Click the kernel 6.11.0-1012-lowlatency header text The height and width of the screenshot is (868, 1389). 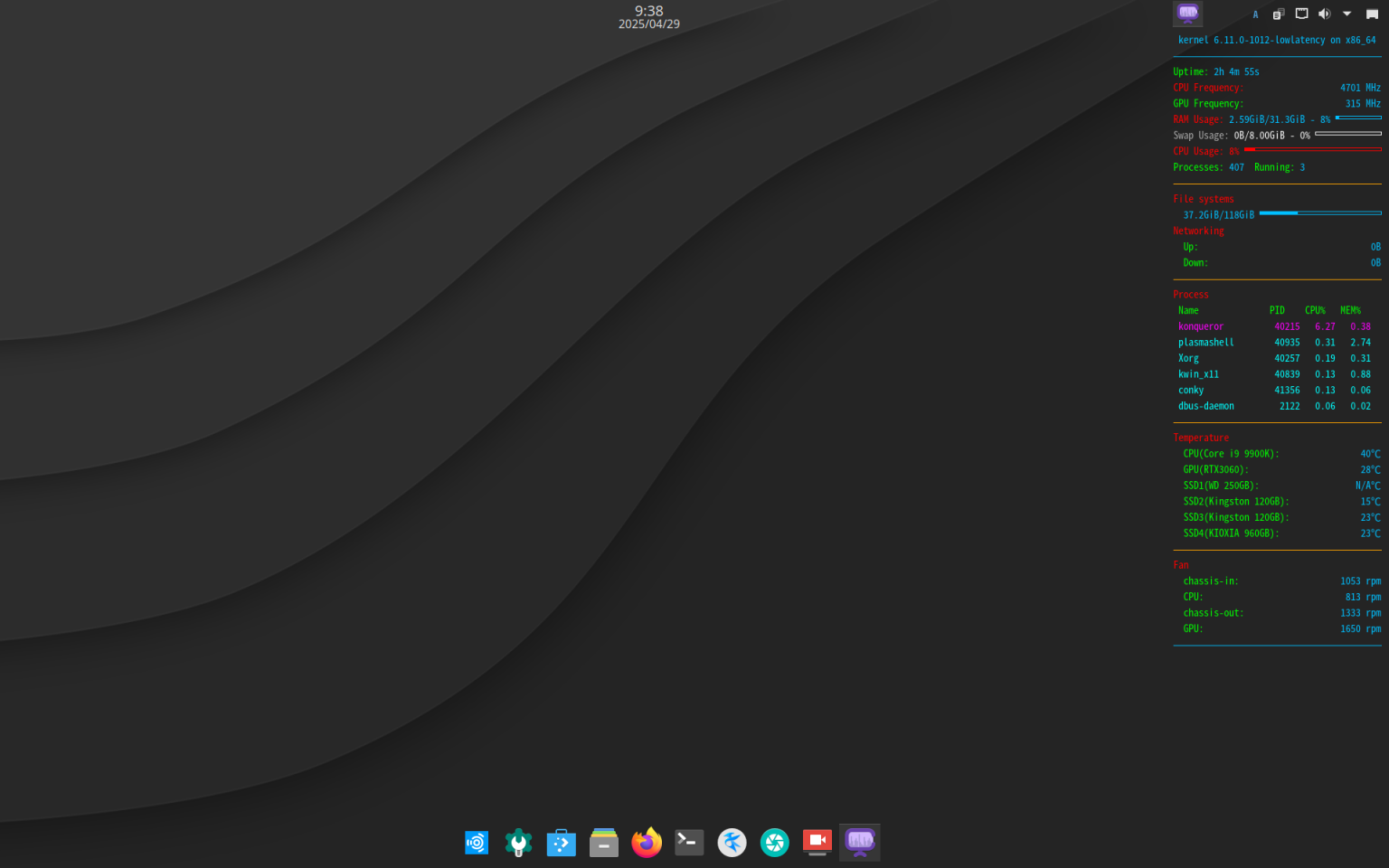[x=1277, y=40]
